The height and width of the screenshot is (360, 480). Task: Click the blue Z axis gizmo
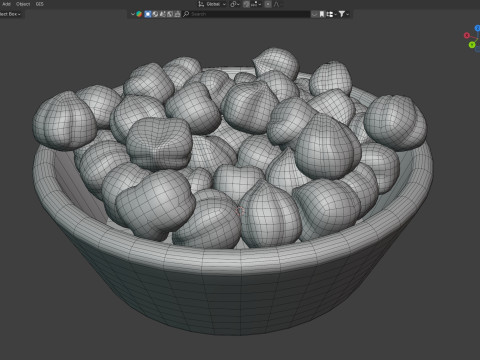click(x=477, y=28)
